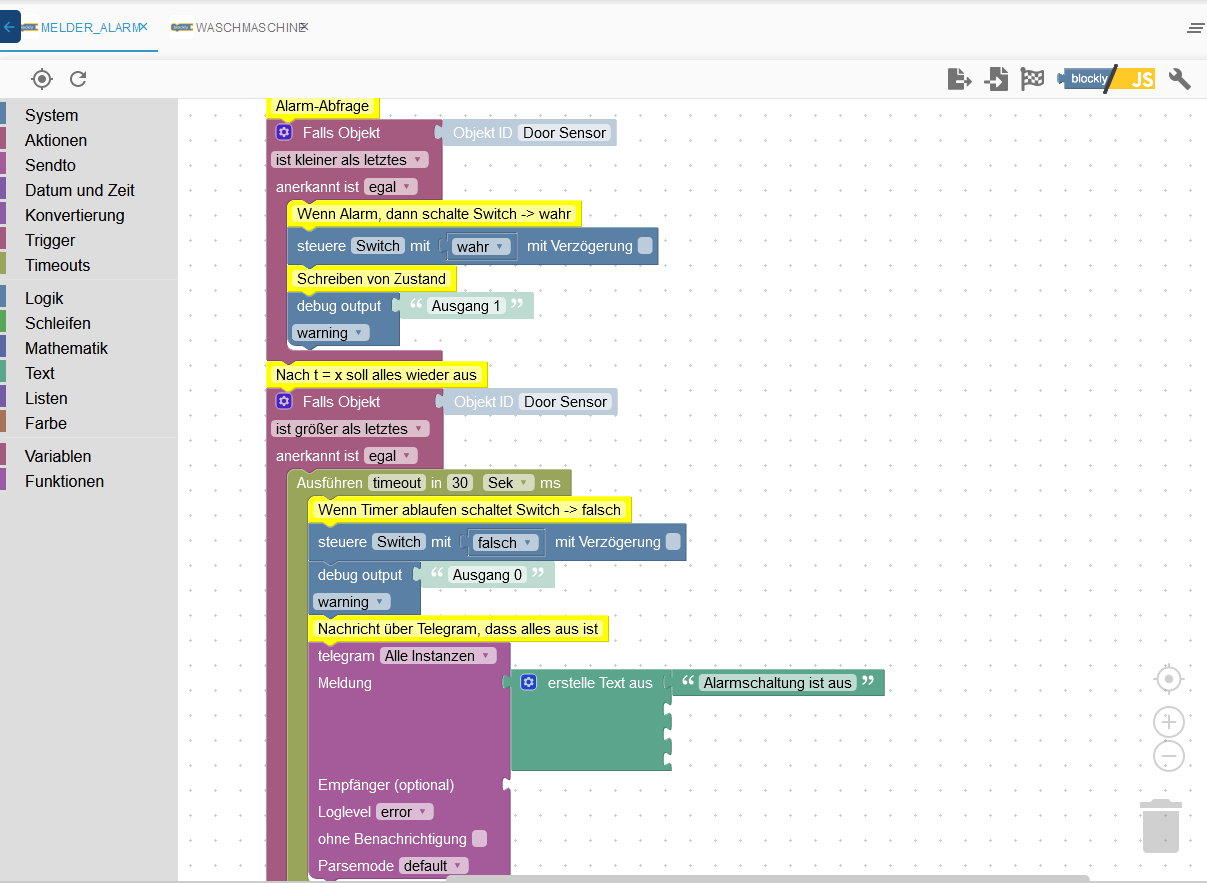The height and width of the screenshot is (883, 1207).
Task: Open the Trigger block category
Action: pos(50,241)
